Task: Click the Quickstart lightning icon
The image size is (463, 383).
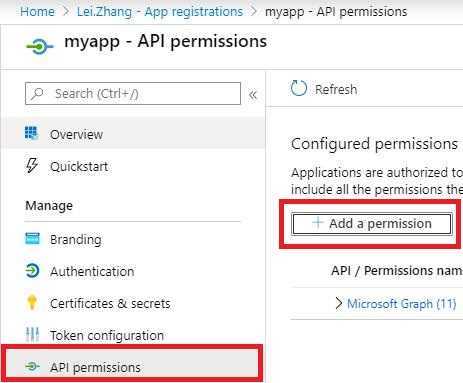Action: click(32, 165)
